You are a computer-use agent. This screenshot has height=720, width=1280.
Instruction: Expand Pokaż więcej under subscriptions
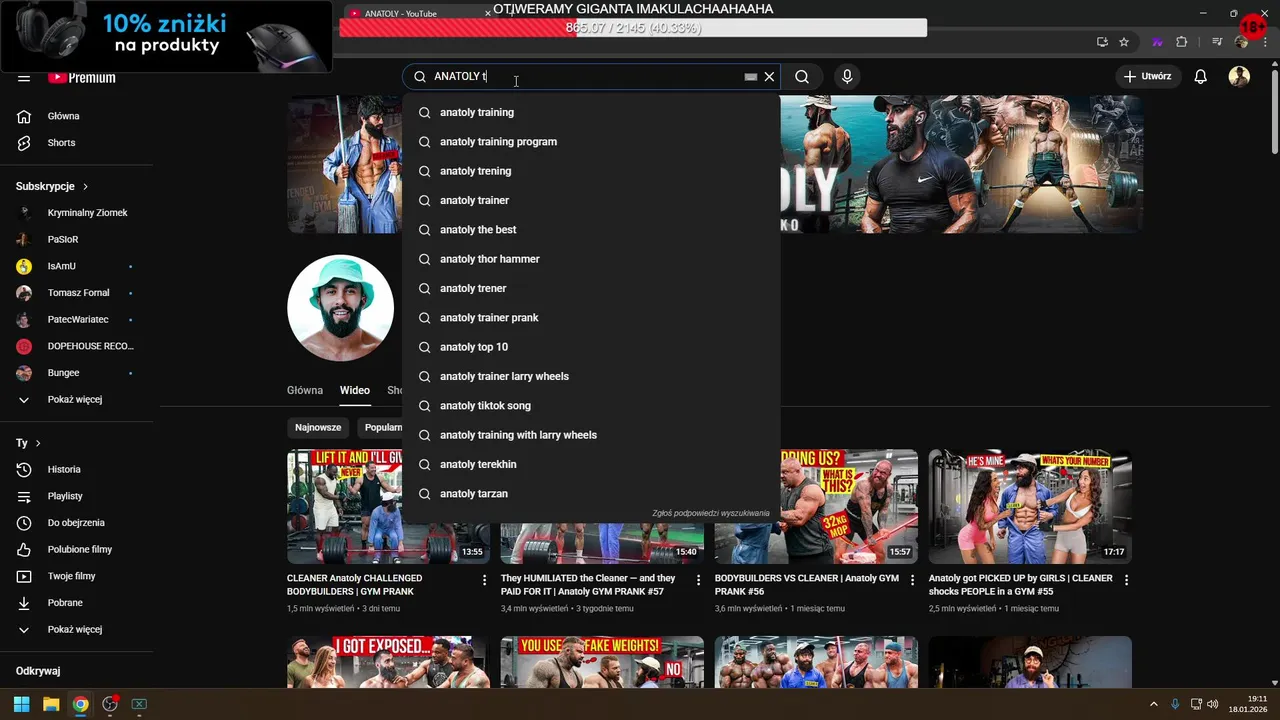[x=78, y=400]
